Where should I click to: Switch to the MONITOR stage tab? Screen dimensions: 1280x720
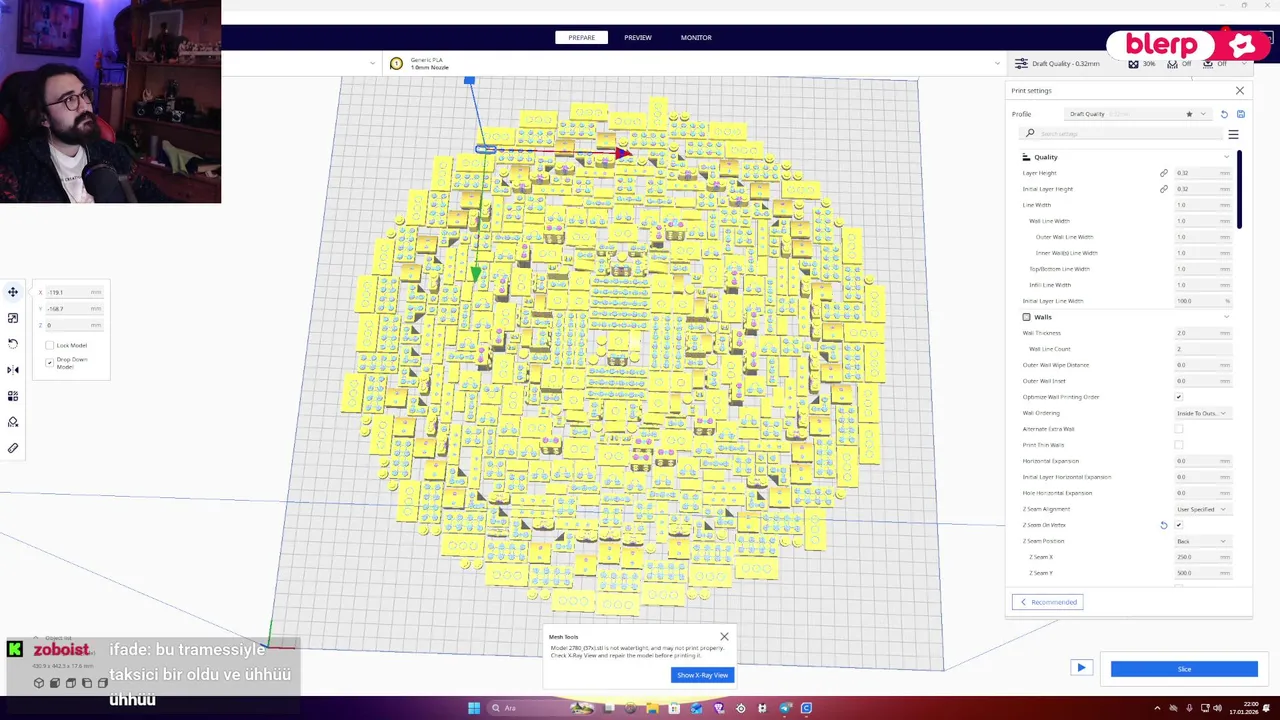pyautogui.click(x=696, y=38)
